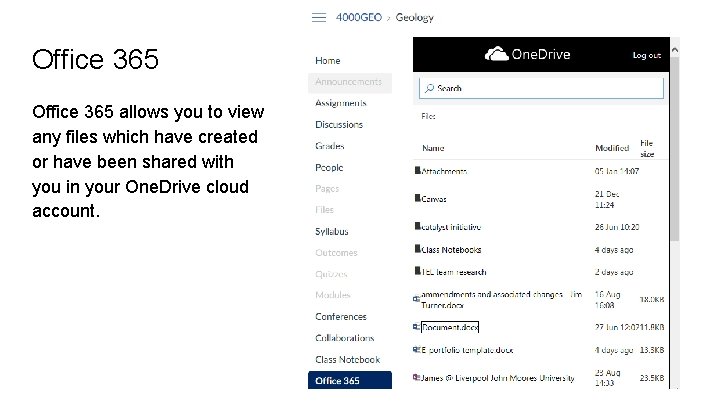Open Outcomes in course menu
The height and width of the screenshot is (405, 720).
point(336,253)
